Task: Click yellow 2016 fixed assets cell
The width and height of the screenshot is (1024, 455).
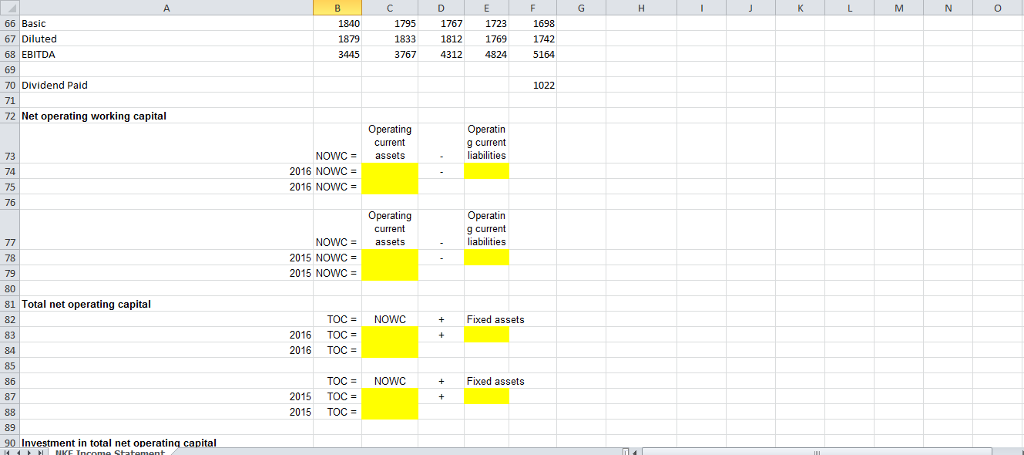Action: [487, 335]
